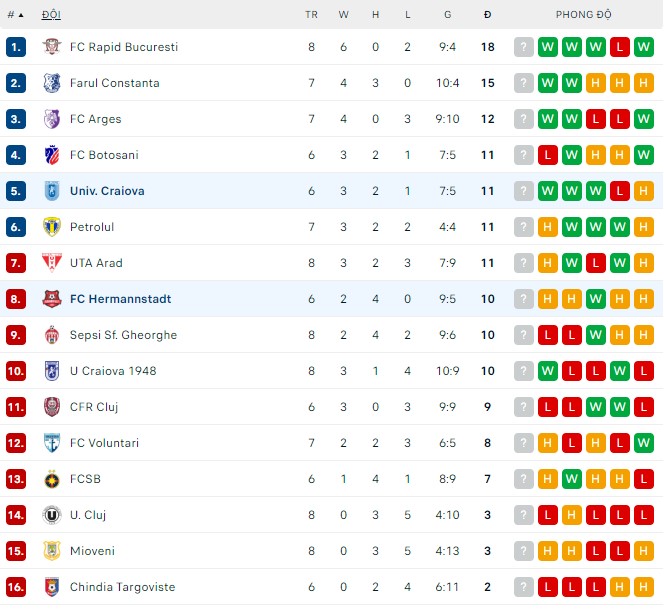
Task: Click the Chindia Targoviste team logo
Action: [51, 587]
